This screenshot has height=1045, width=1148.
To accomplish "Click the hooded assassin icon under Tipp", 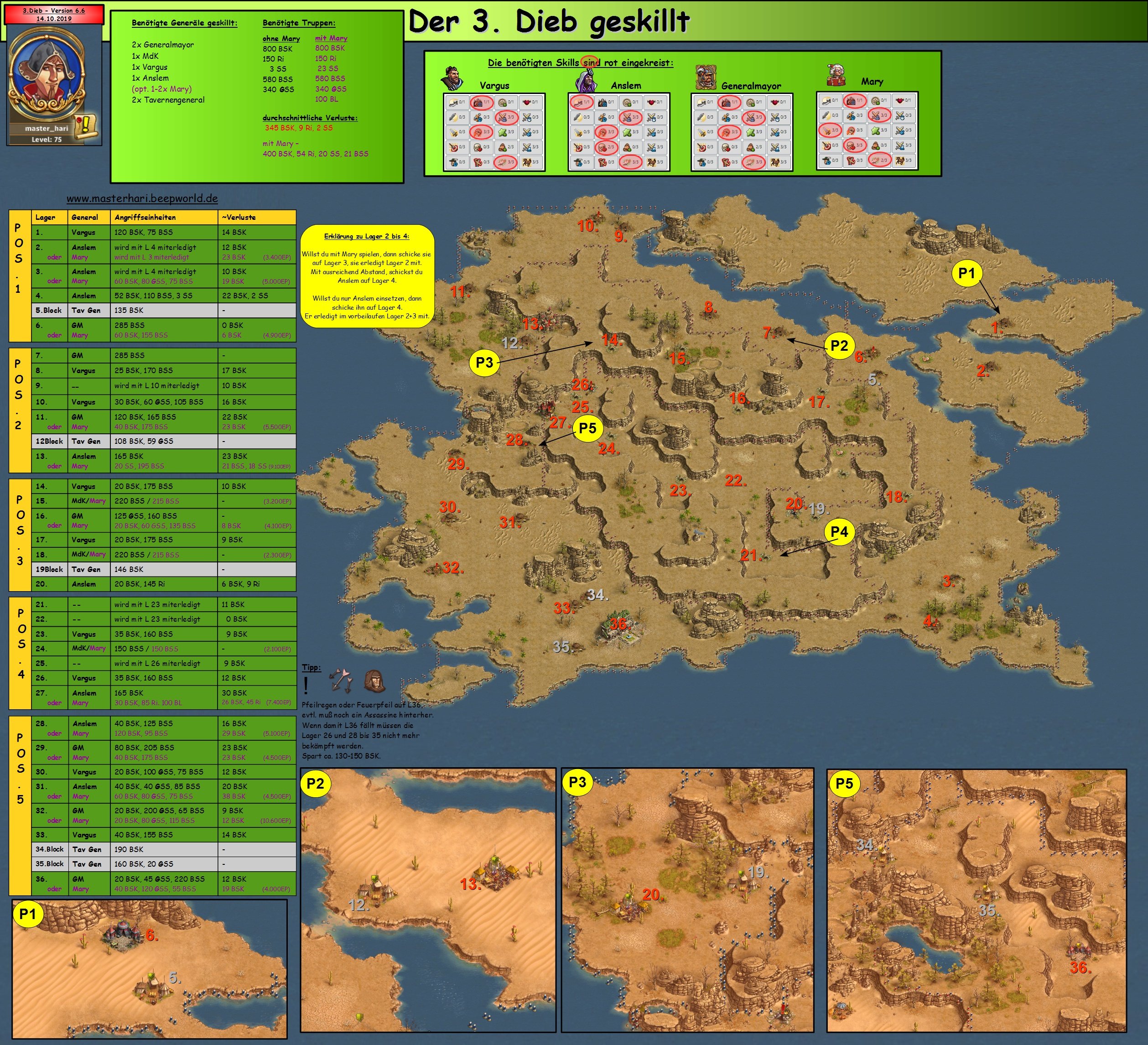I will [x=374, y=680].
